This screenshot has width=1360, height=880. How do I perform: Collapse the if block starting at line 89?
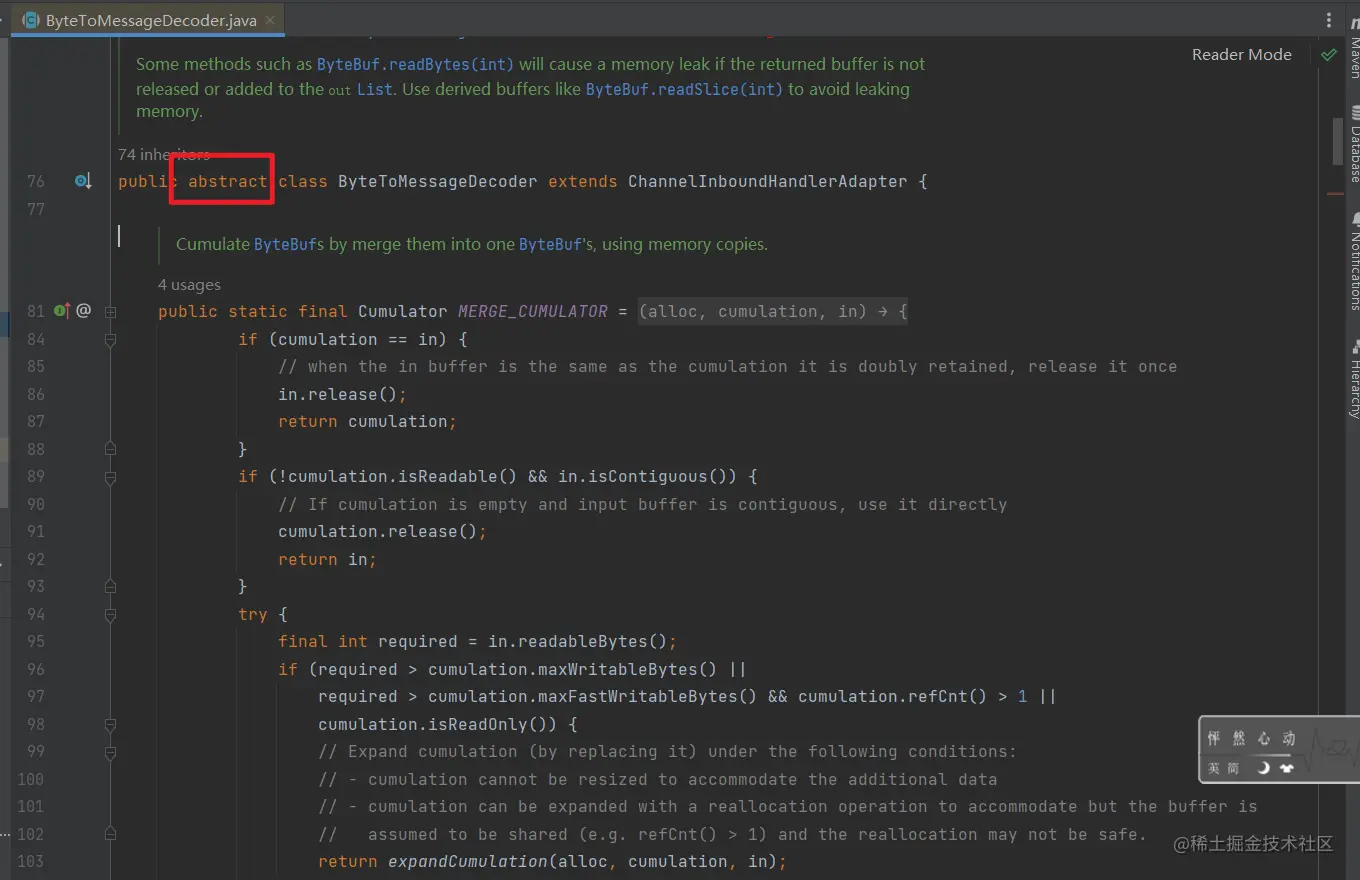tap(110, 477)
